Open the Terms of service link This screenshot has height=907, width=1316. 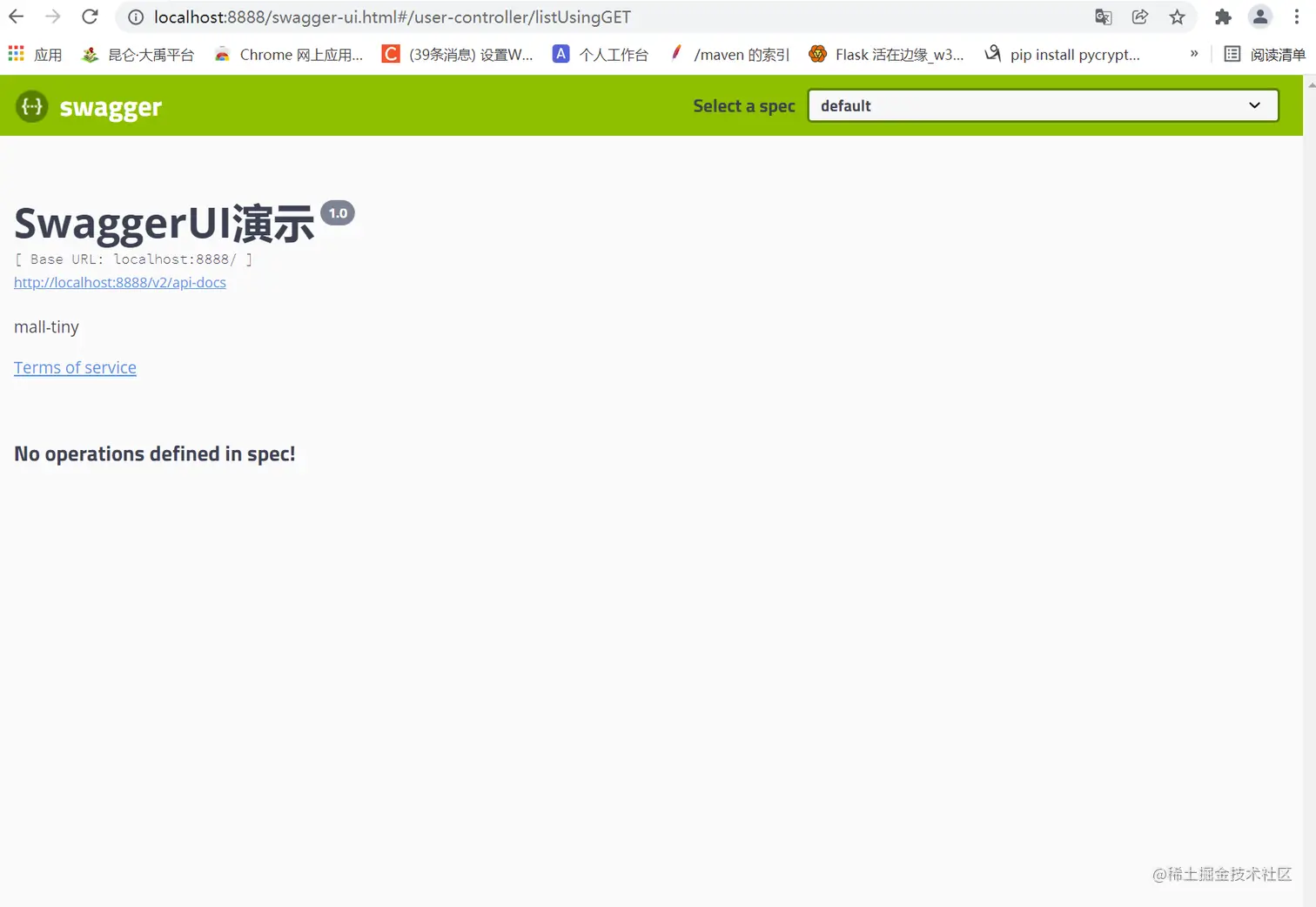75,367
